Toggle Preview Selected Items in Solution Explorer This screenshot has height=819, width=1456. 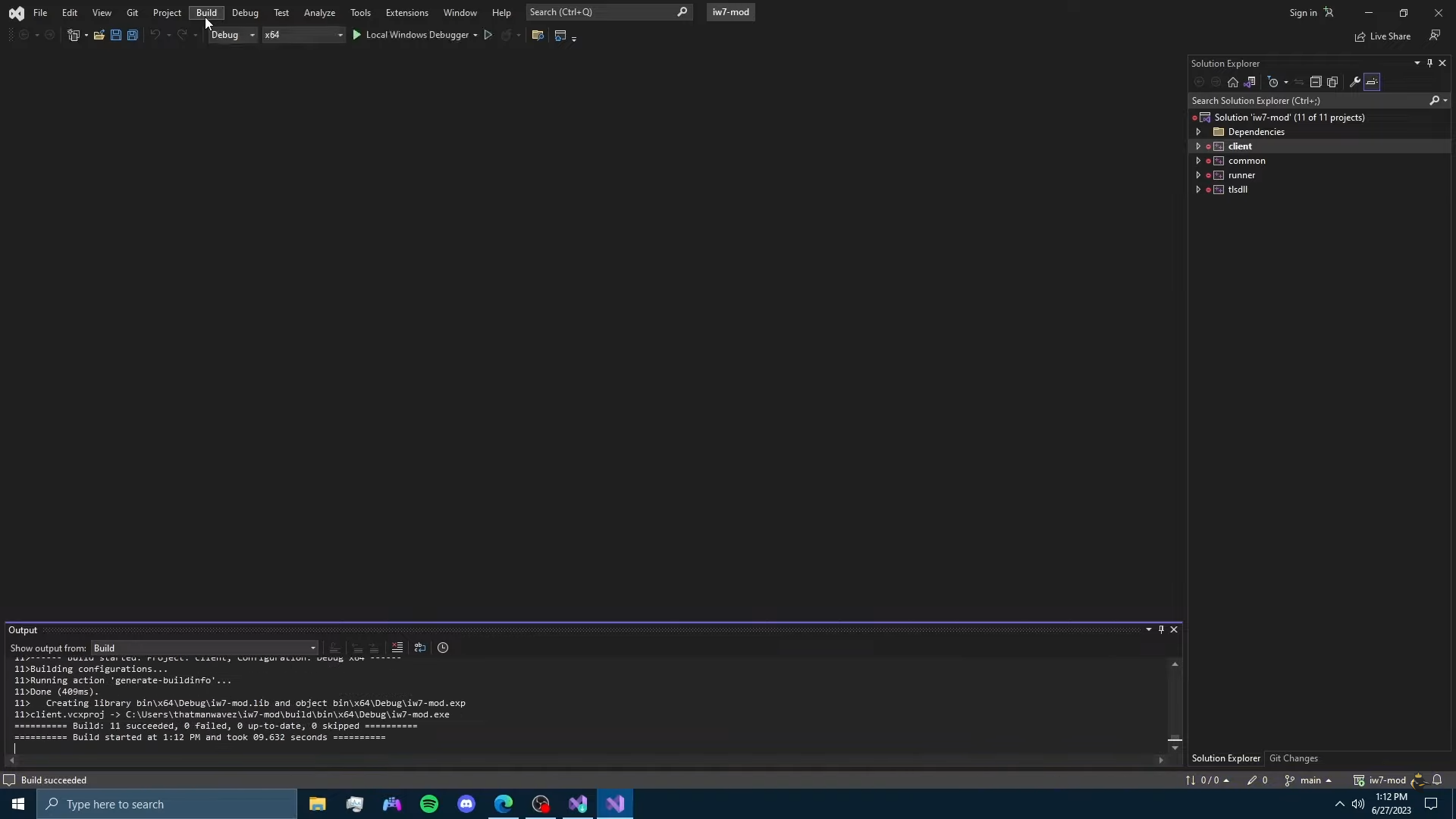1372,82
